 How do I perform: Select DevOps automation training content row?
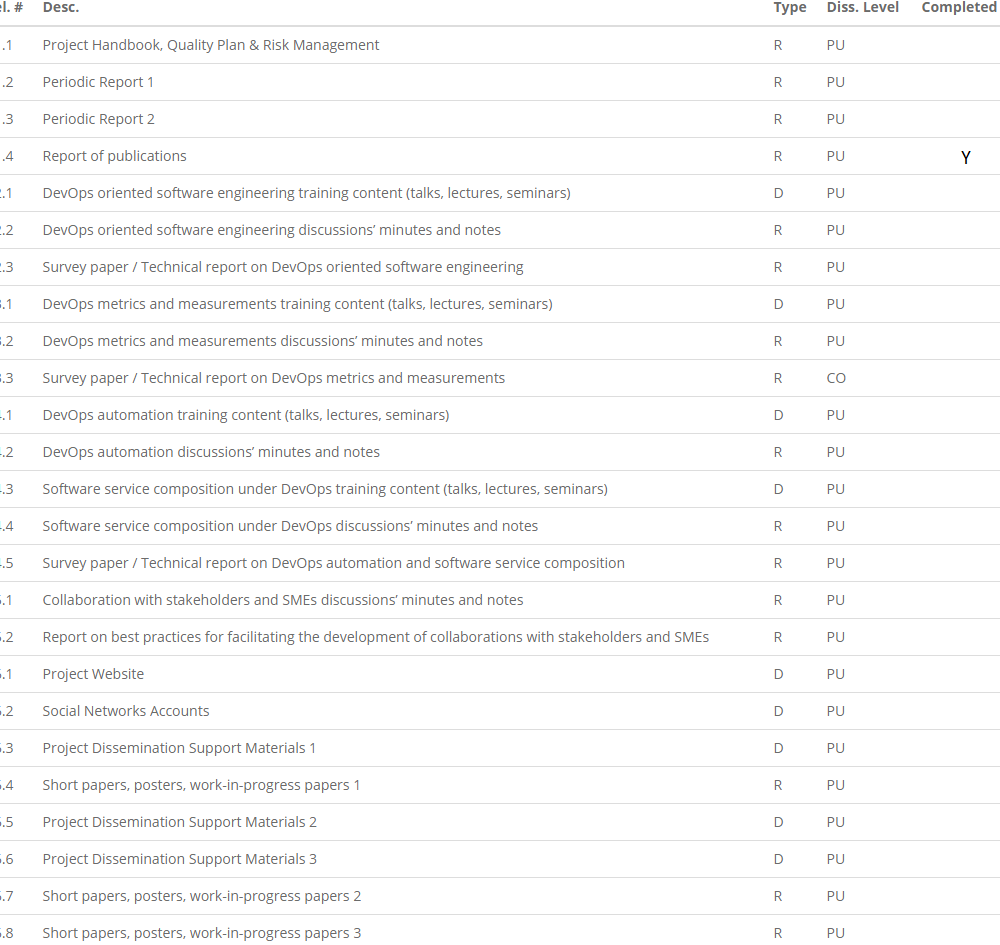245,415
